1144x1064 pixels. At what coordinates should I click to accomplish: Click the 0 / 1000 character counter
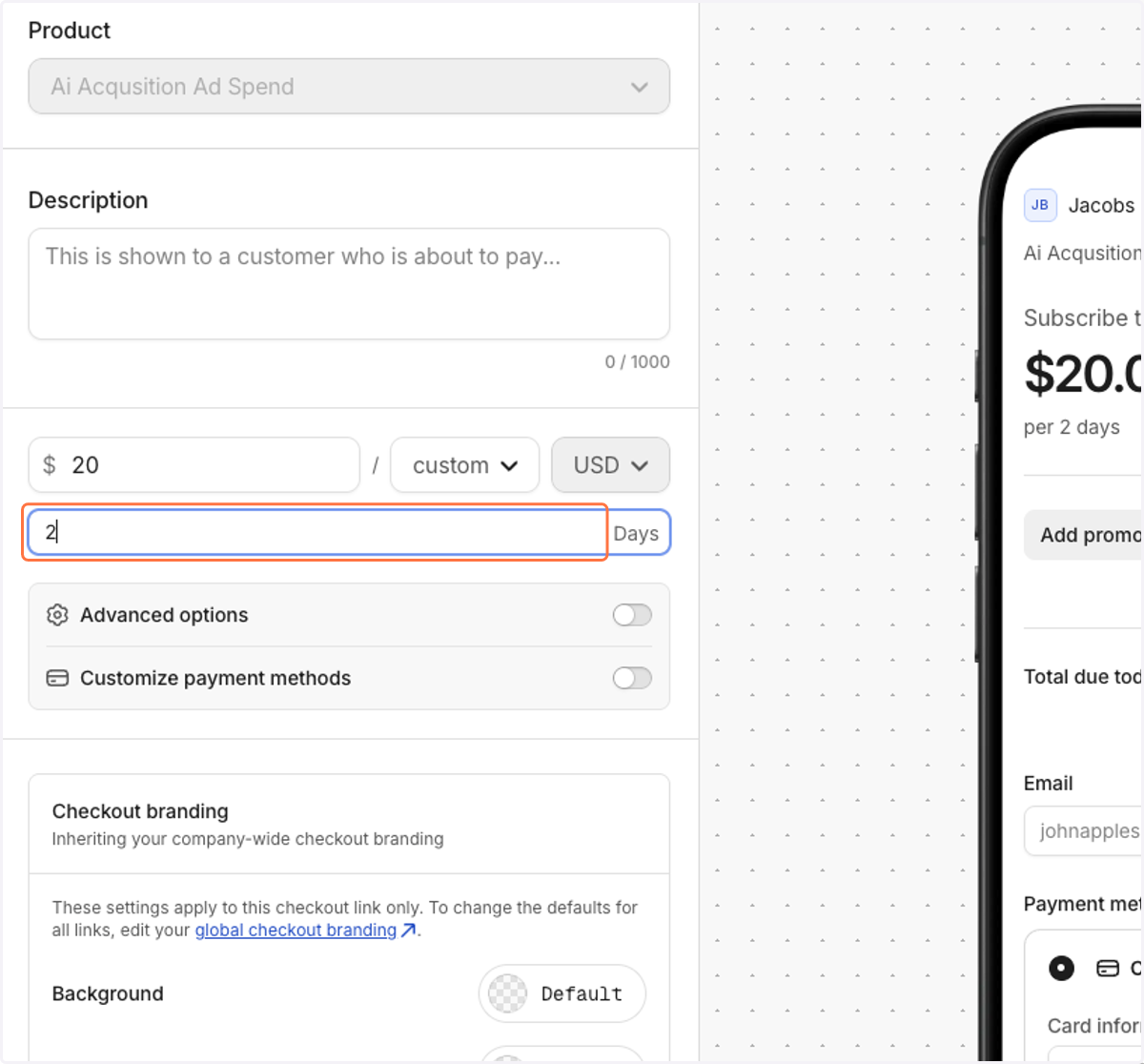[637, 361]
